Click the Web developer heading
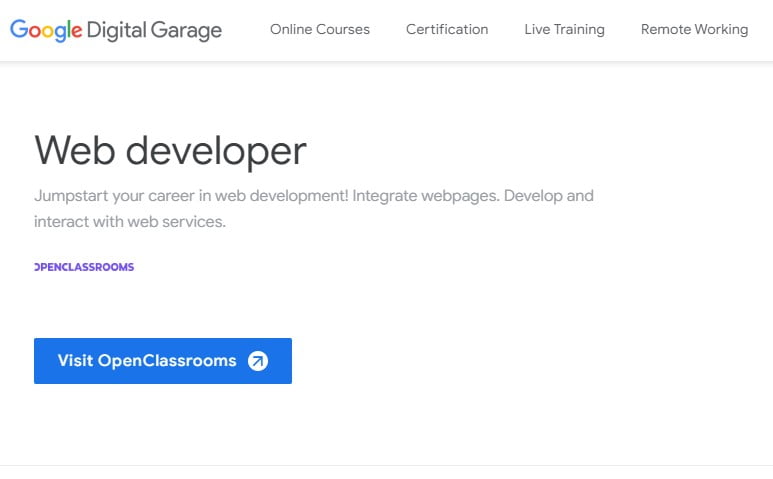Image resolution: width=773 pixels, height=479 pixels. point(171,151)
